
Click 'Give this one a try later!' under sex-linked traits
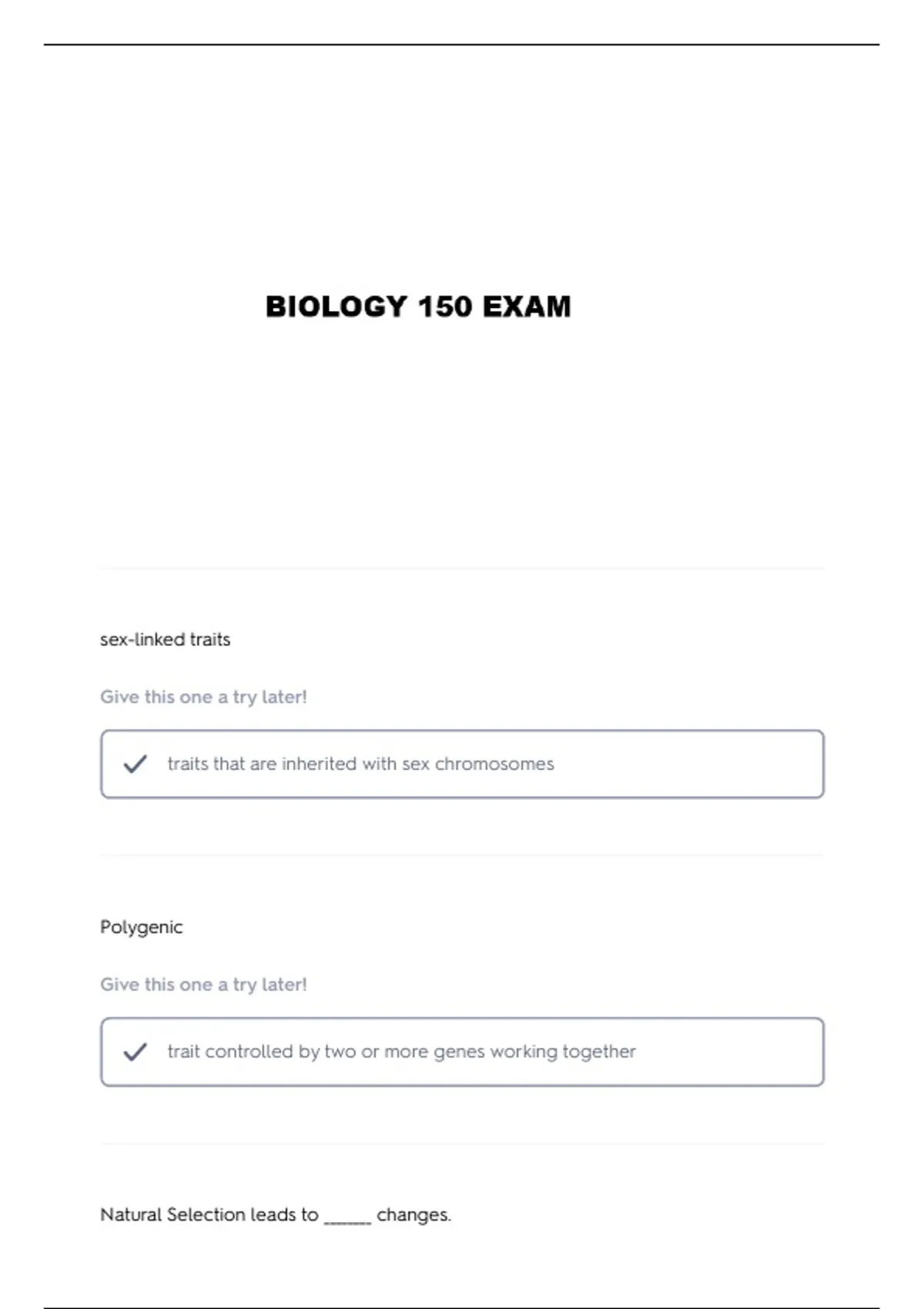point(203,697)
